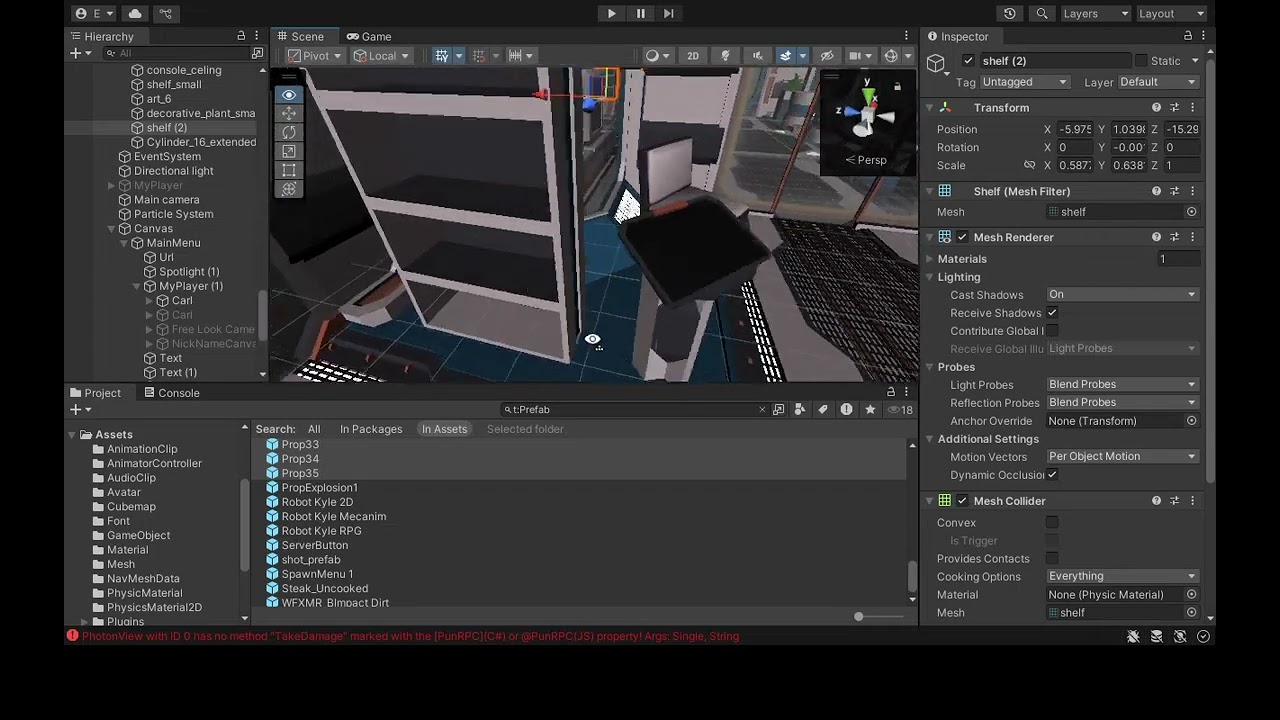The width and height of the screenshot is (1280, 720).
Task: Click the Position X input field
Action: (1075, 130)
